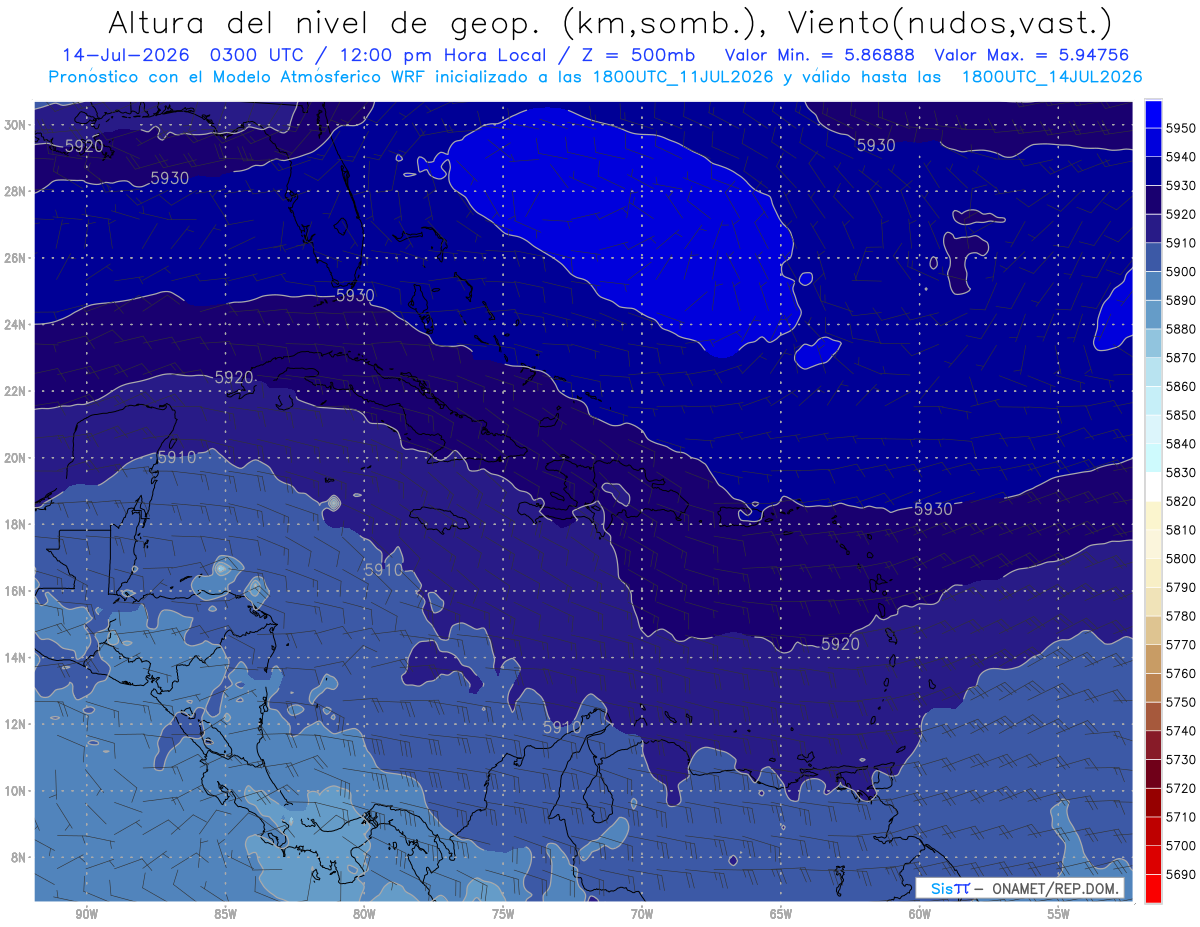Click the 5780 colorbar value
This screenshot has width=1200, height=927.
tap(1181, 615)
